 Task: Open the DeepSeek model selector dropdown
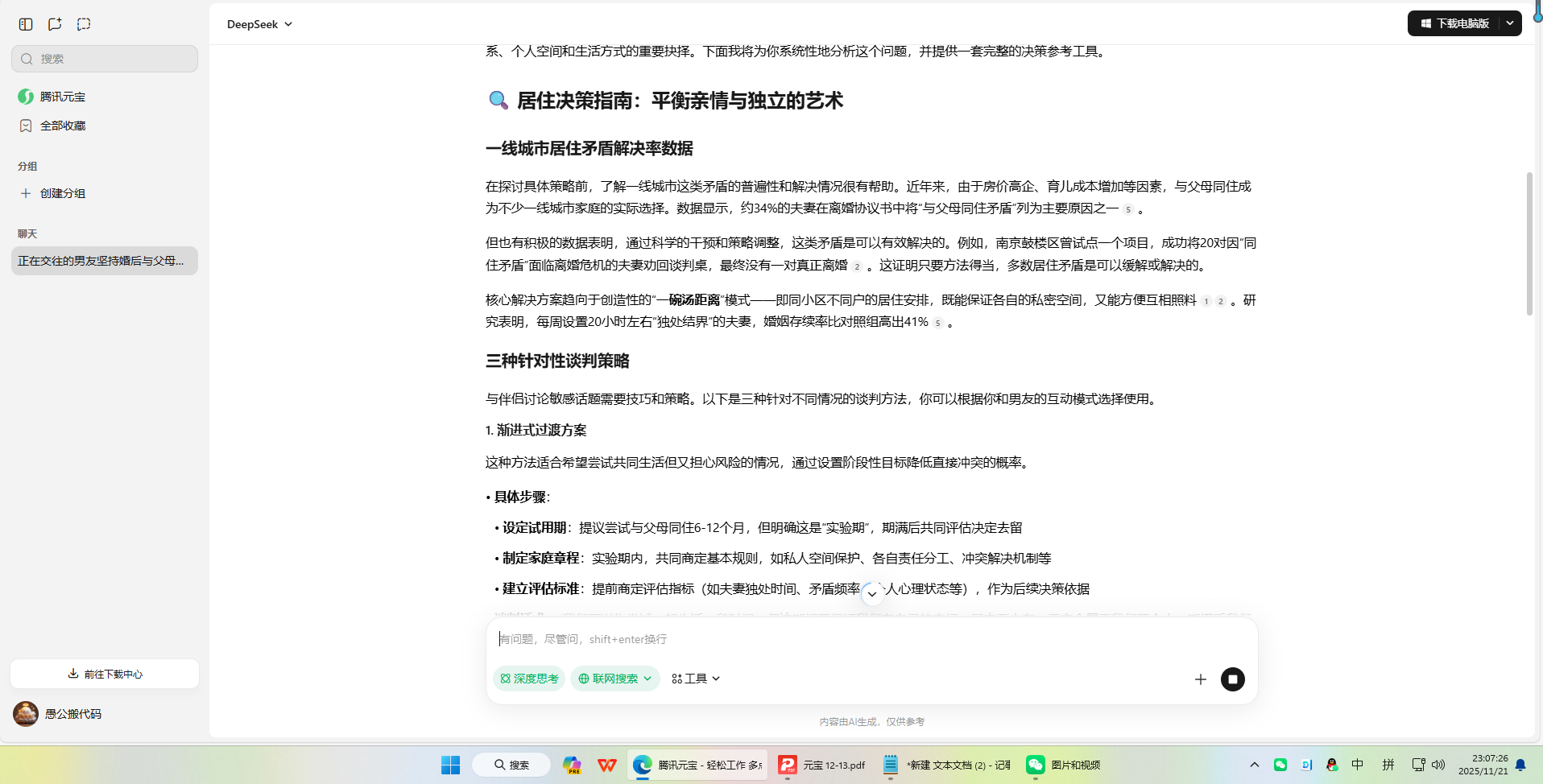click(259, 24)
